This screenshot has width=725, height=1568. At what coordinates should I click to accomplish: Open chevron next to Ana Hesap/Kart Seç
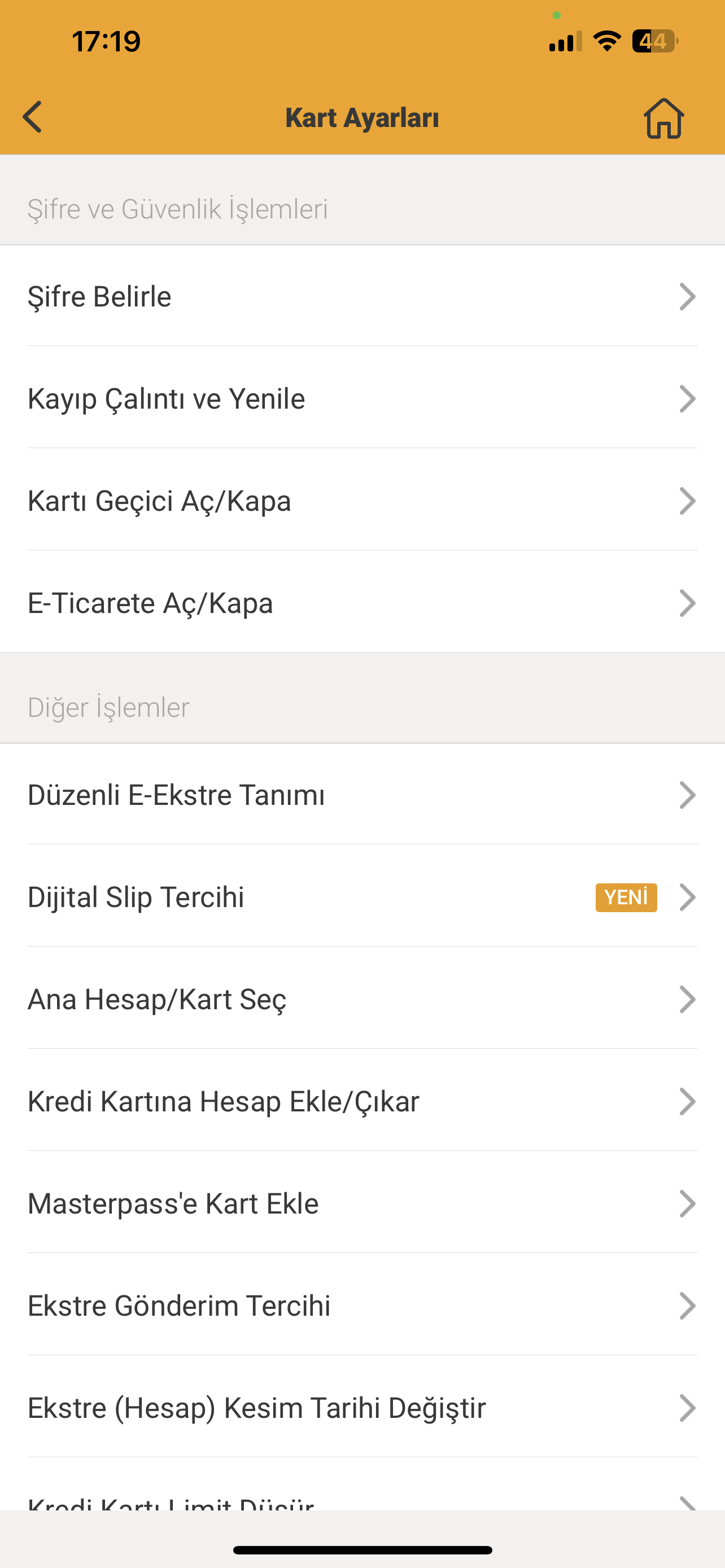(687, 1000)
